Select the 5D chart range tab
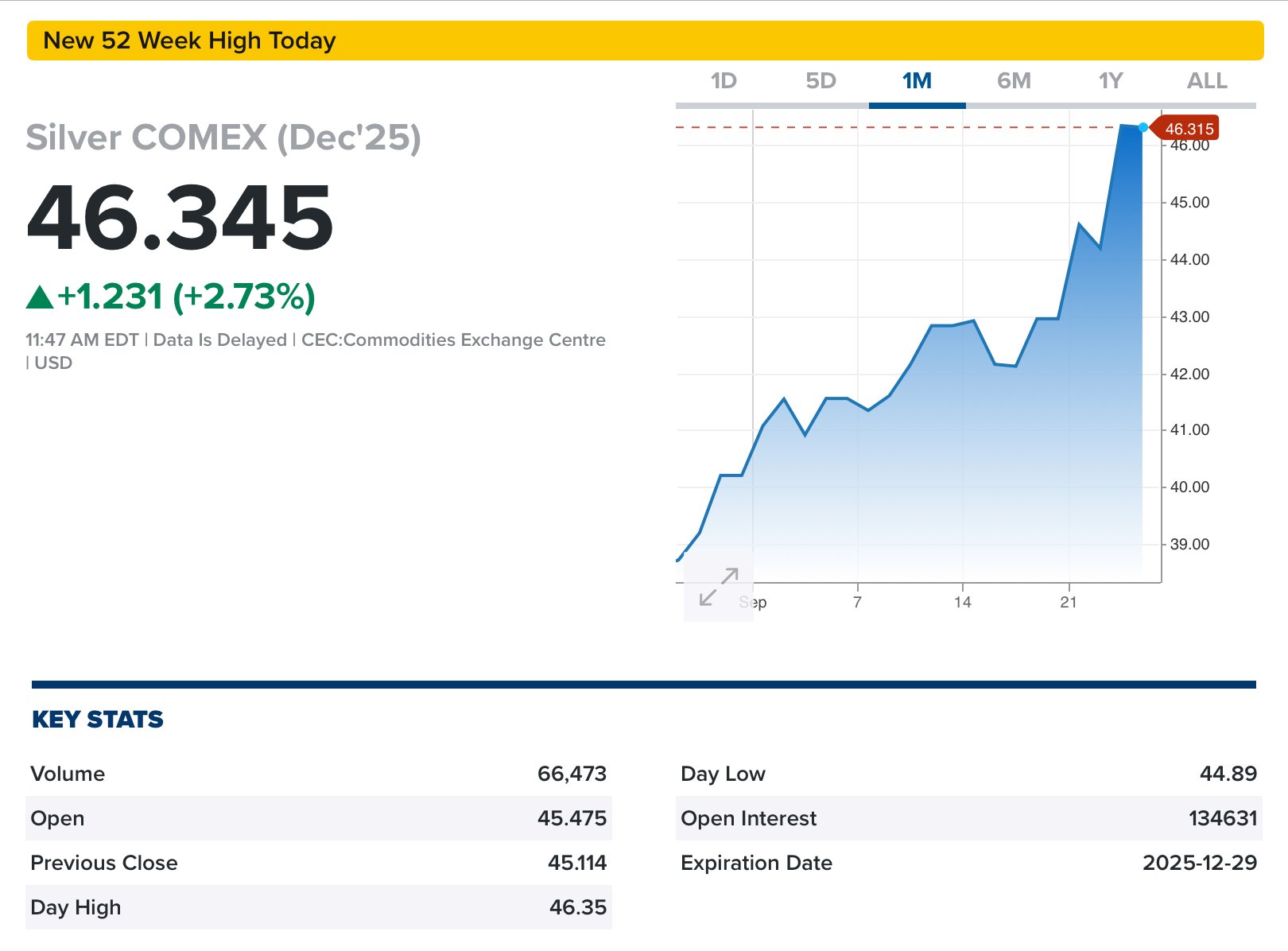The width and height of the screenshot is (1288, 951). click(821, 81)
